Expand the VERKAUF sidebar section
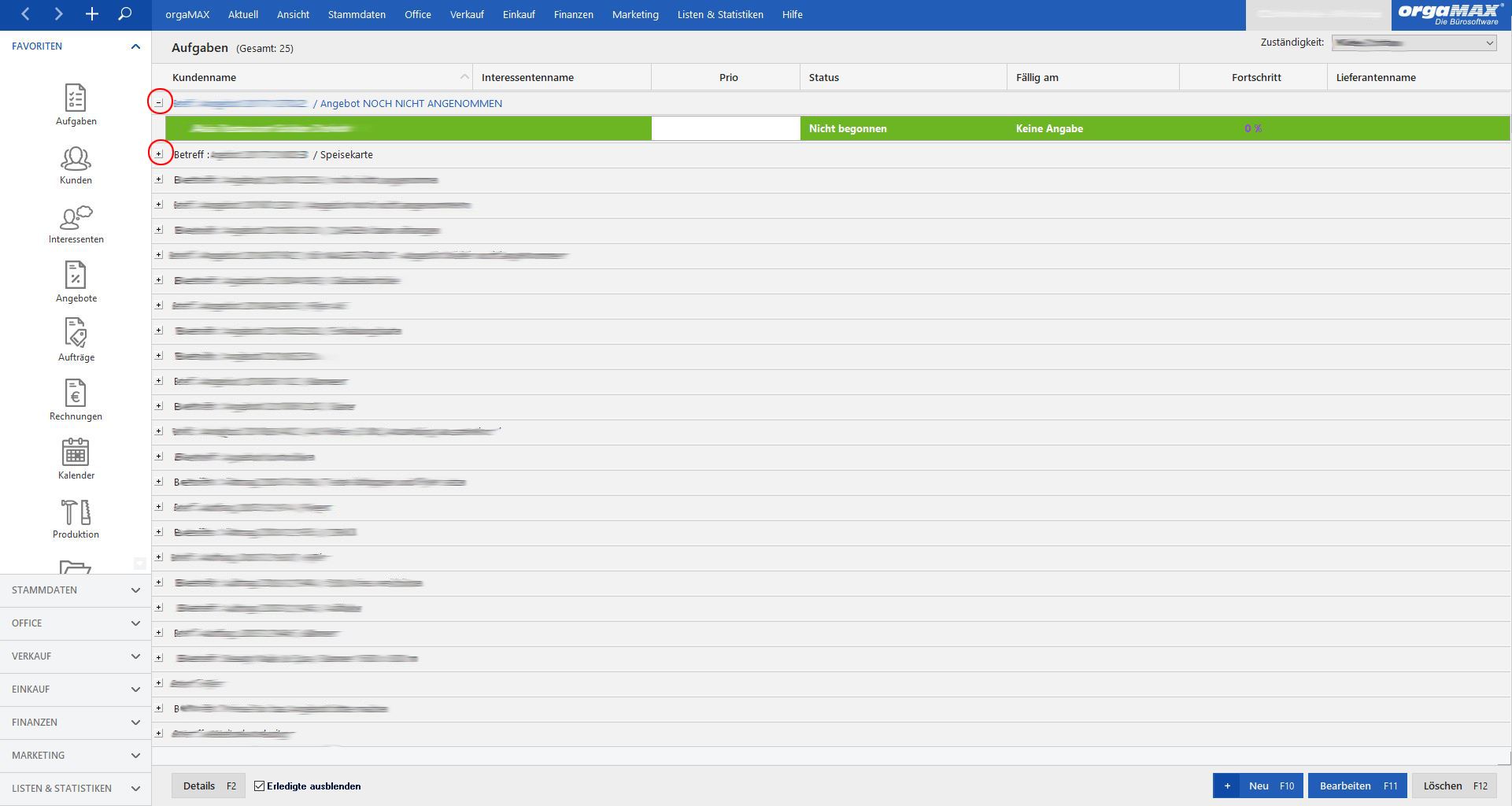The image size is (1512, 806). pyautogui.click(x=76, y=656)
